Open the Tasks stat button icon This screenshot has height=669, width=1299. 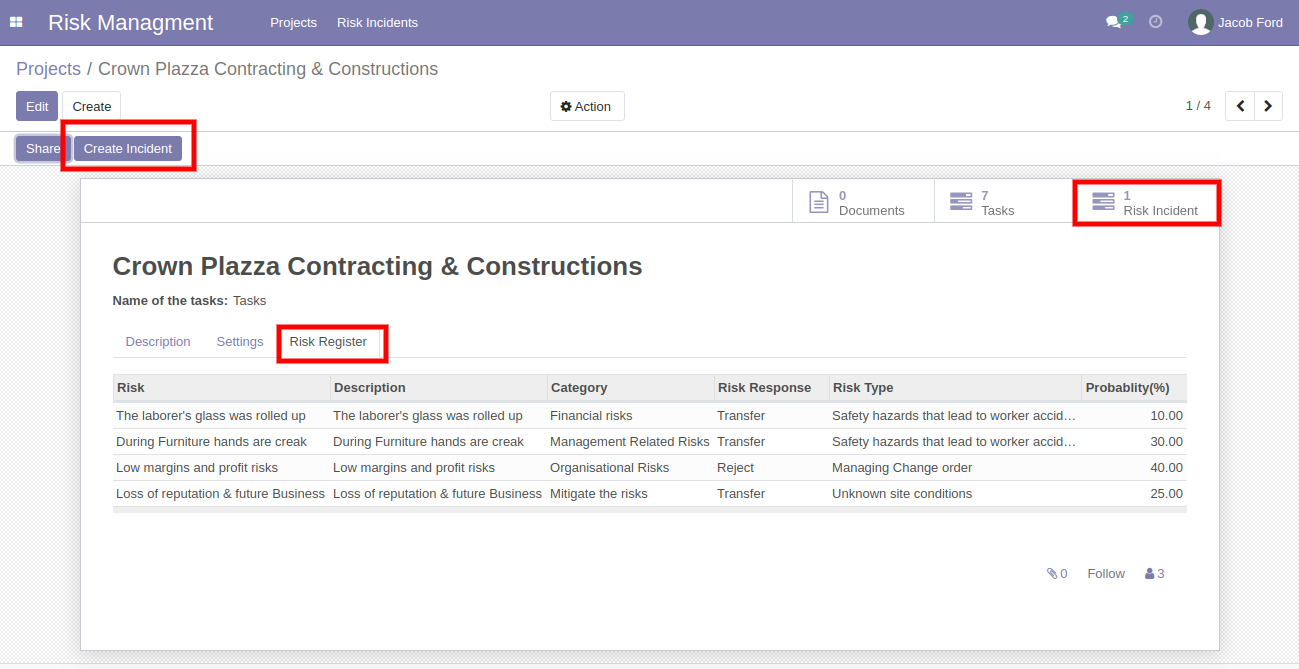tap(961, 202)
